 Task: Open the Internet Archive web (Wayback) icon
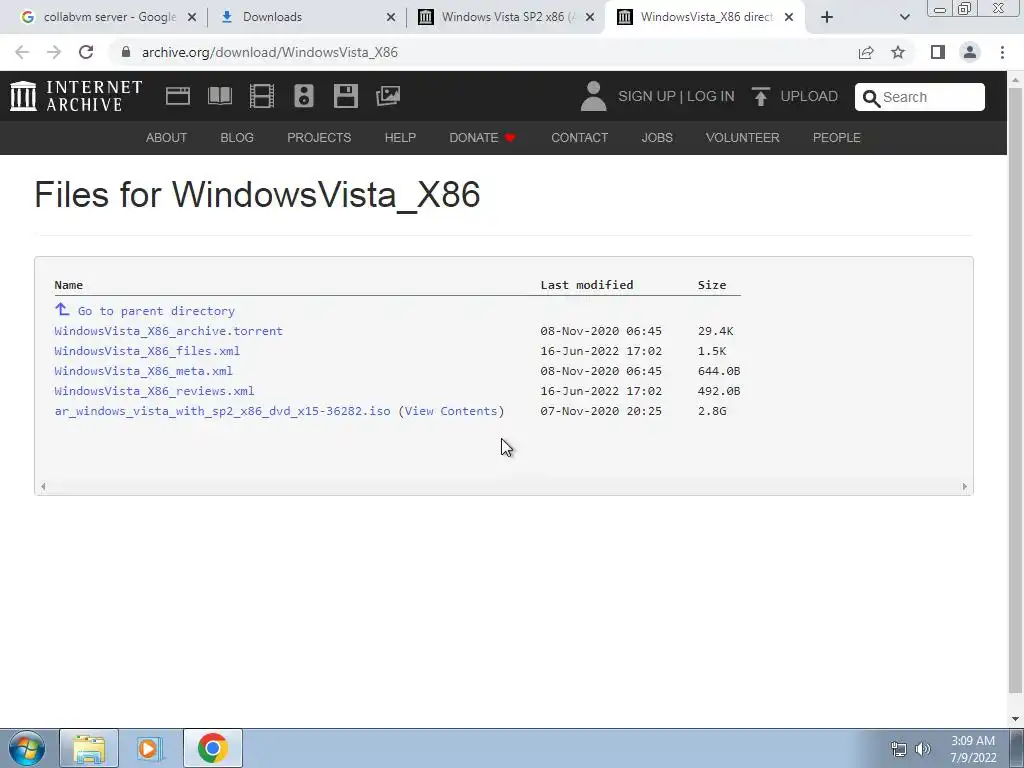click(x=178, y=96)
